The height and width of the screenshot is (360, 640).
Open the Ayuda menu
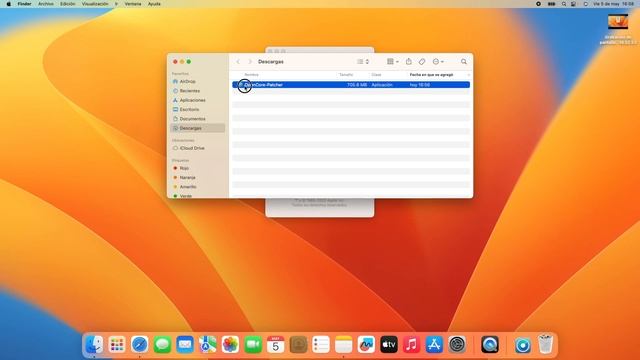(x=154, y=4)
